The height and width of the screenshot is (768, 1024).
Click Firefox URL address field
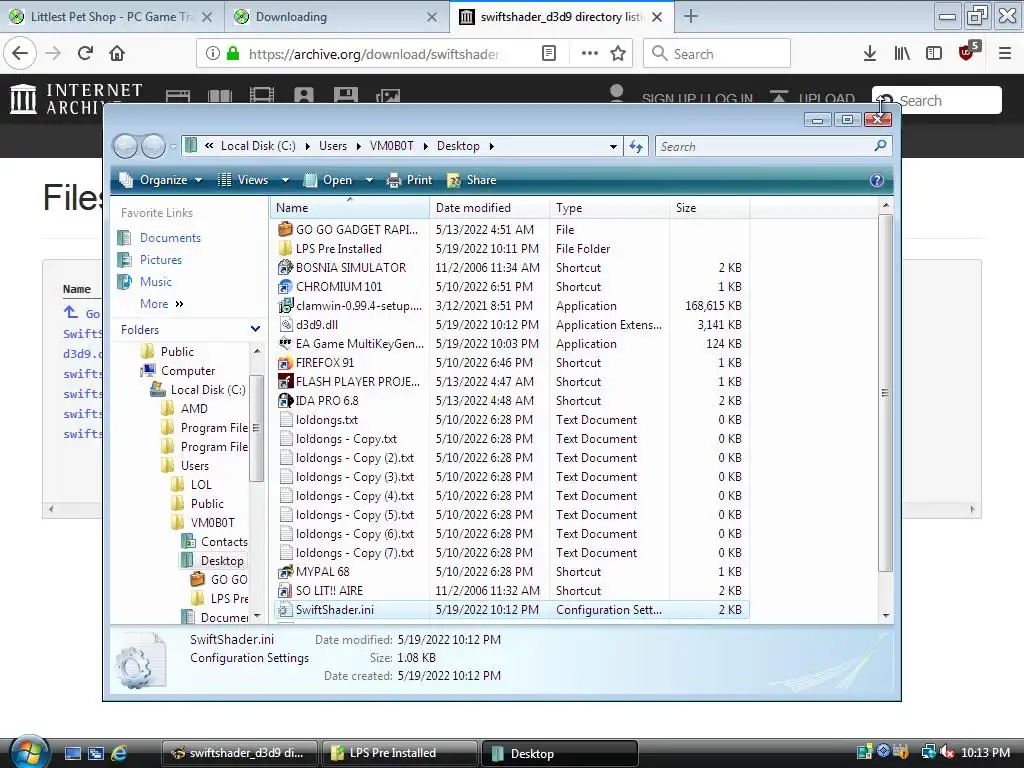[x=375, y=54]
